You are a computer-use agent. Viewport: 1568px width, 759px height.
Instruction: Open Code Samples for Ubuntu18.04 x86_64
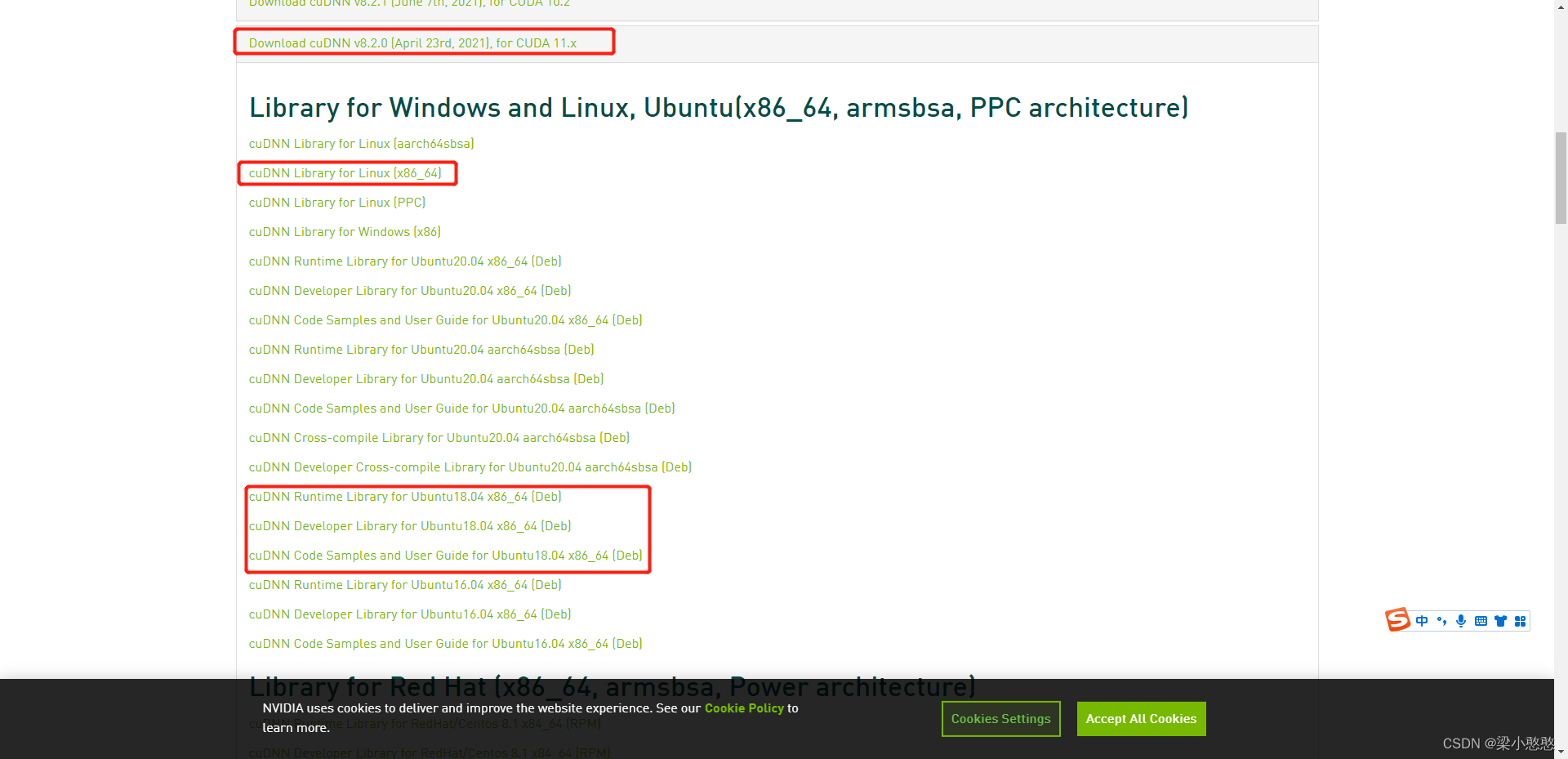(x=445, y=556)
